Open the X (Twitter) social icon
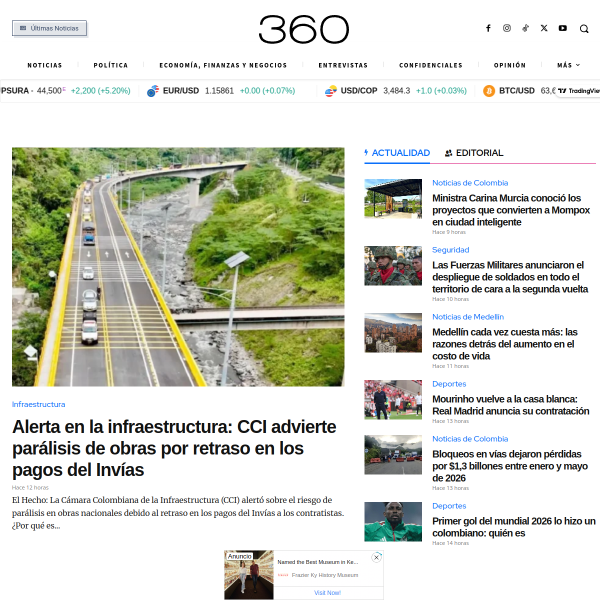This screenshot has width=600, height=600. 544,28
